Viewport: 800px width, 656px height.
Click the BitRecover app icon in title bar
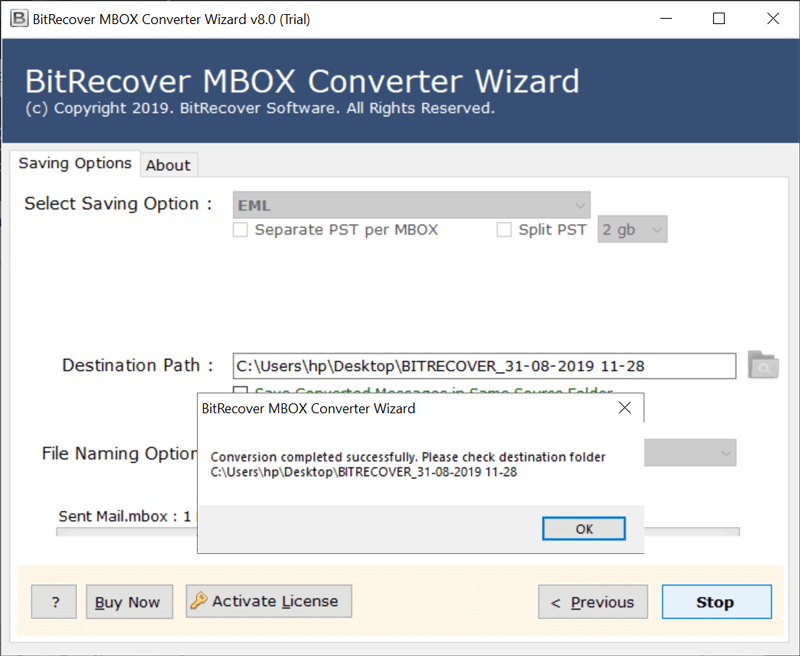tap(19, 19)
